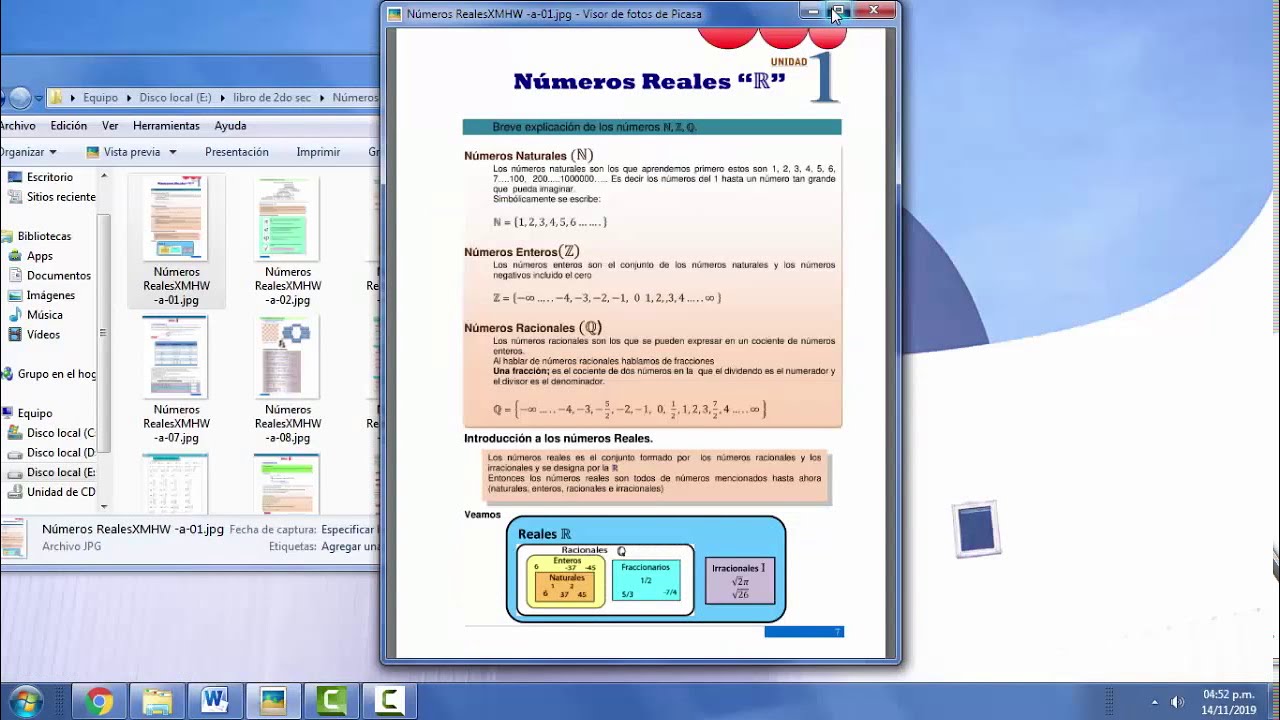This screenshot has height=720, width=1280.
Task: Click the Presentación button
Action: (x=237, y=152)
